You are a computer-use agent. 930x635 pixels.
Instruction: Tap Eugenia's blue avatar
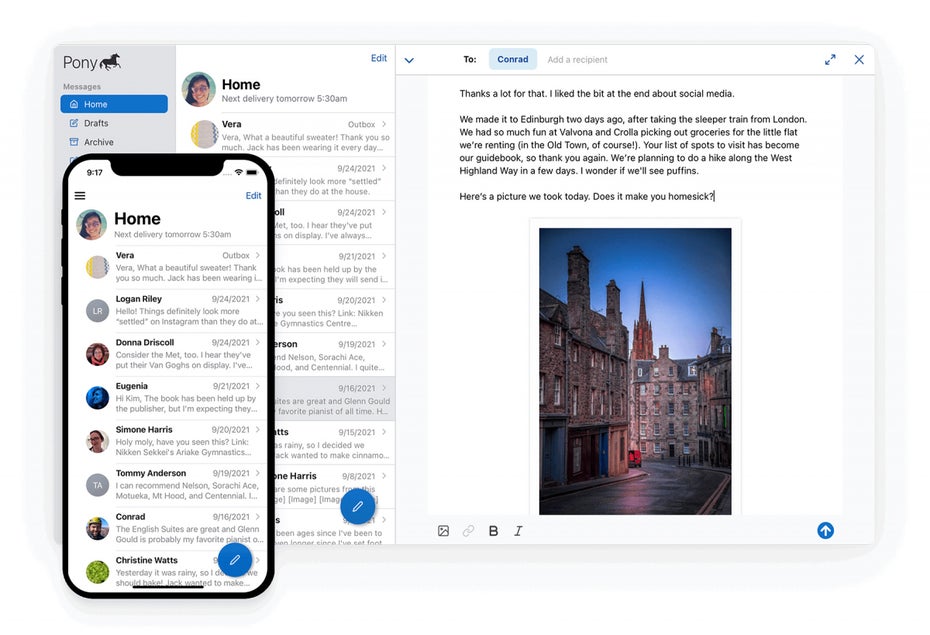point(97,398)
